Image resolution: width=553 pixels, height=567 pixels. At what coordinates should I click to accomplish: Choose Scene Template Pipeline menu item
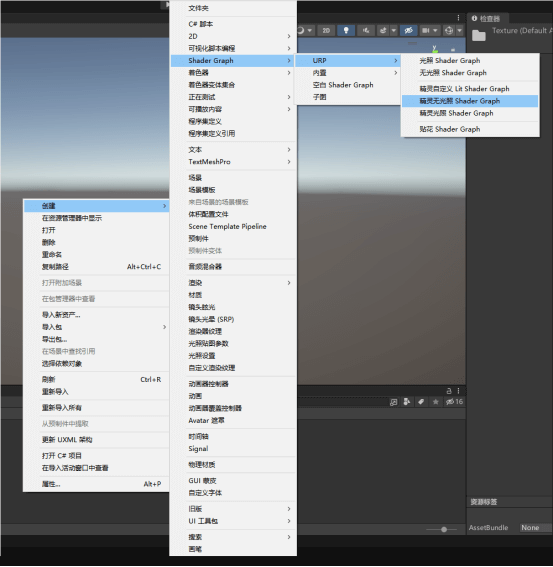[x=233, y=226]
